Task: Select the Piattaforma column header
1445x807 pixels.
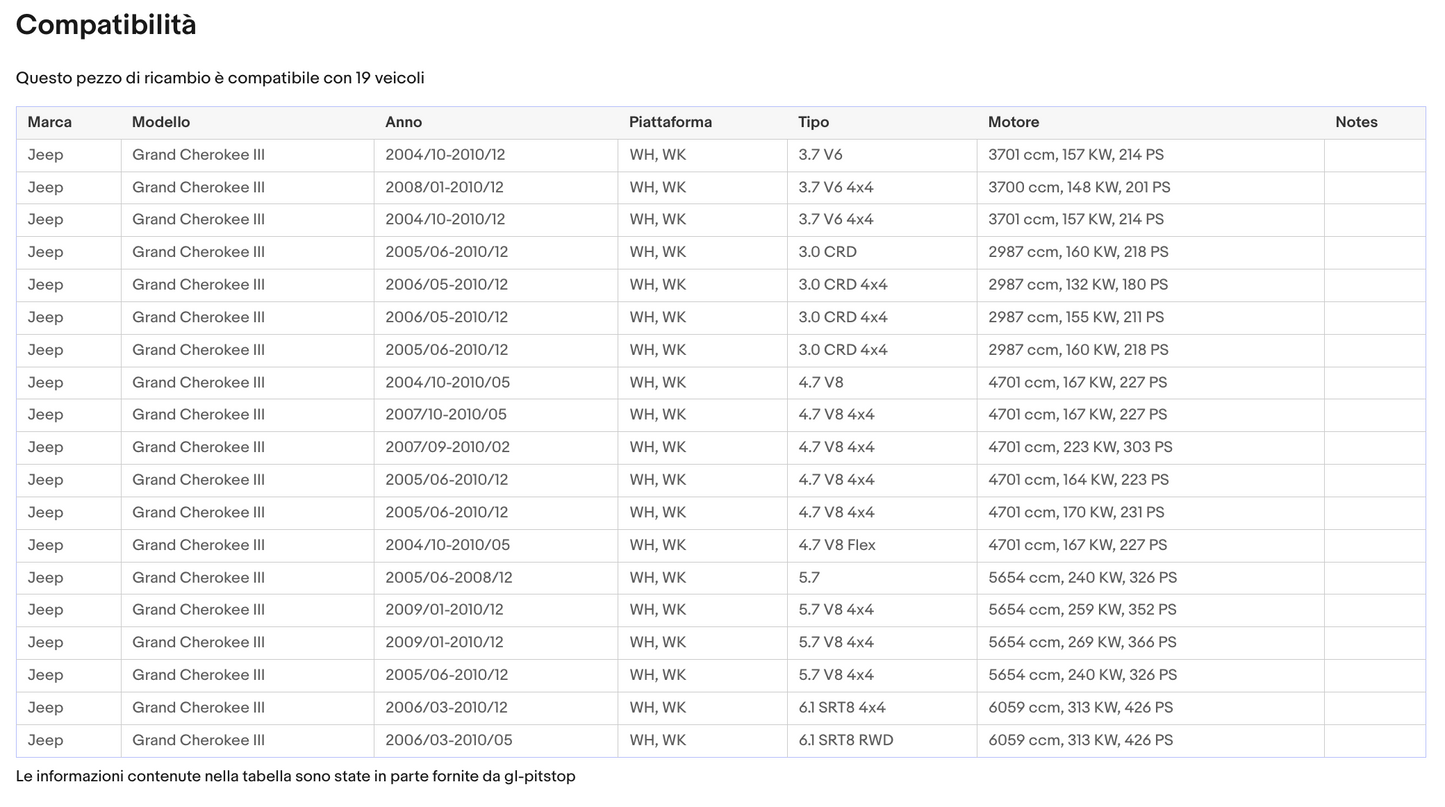Action: 670,122
